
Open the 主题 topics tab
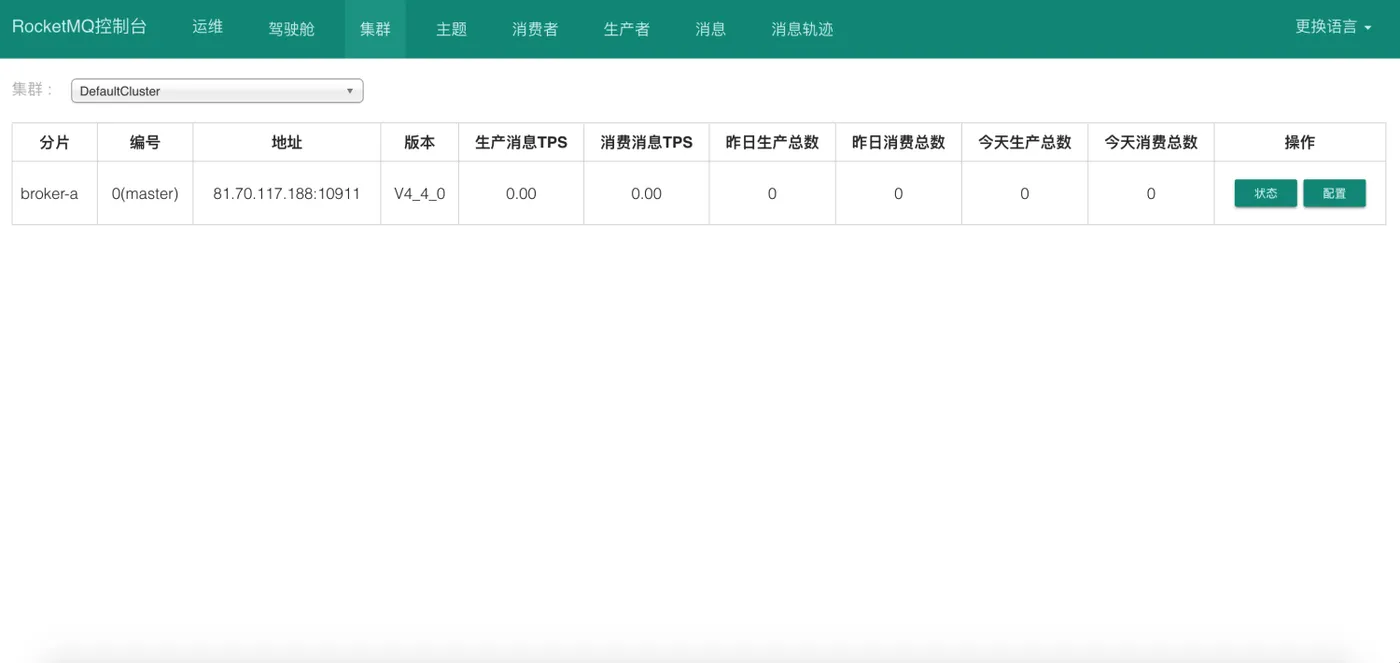click(451, 28)
